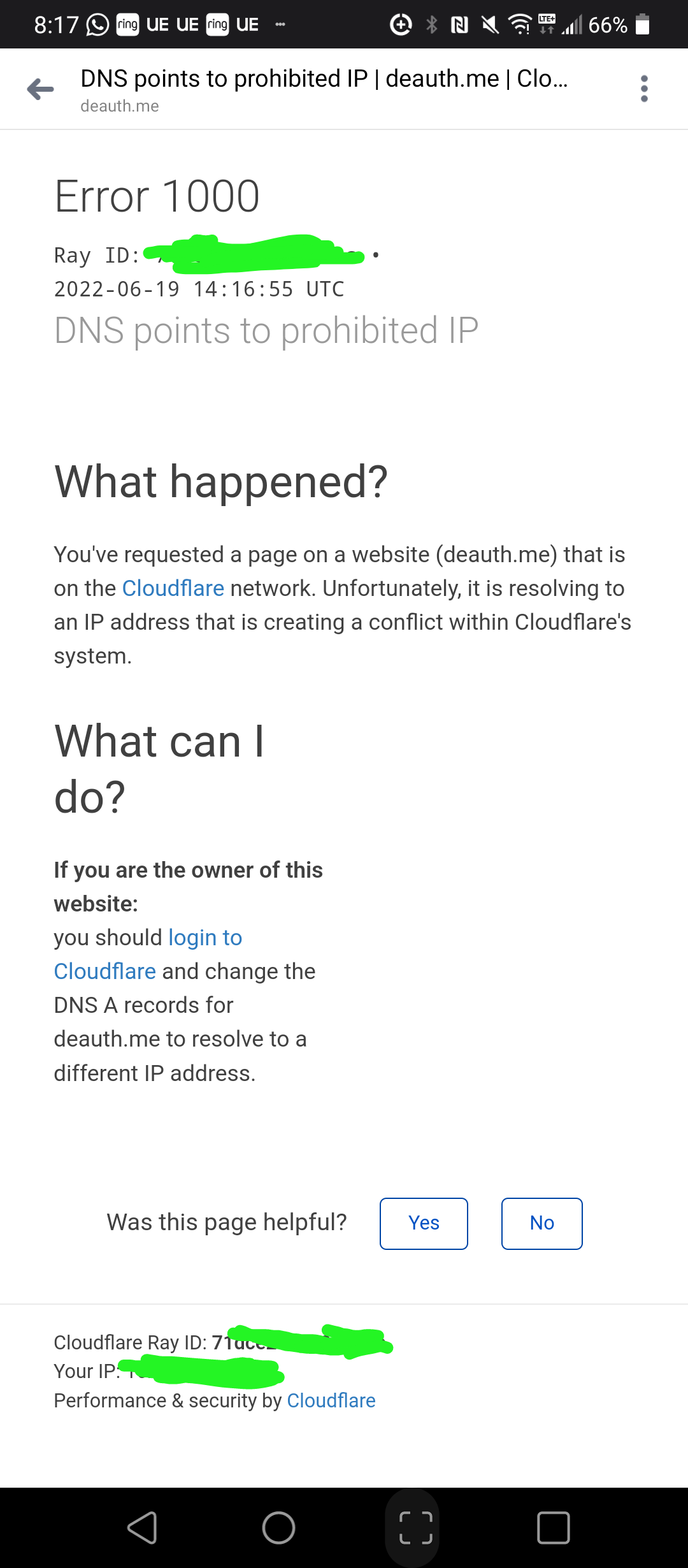Tap the Bluetooth status icon
Image resolution: width=688 pixels, height=1568 pixels.
pos(433,24)
